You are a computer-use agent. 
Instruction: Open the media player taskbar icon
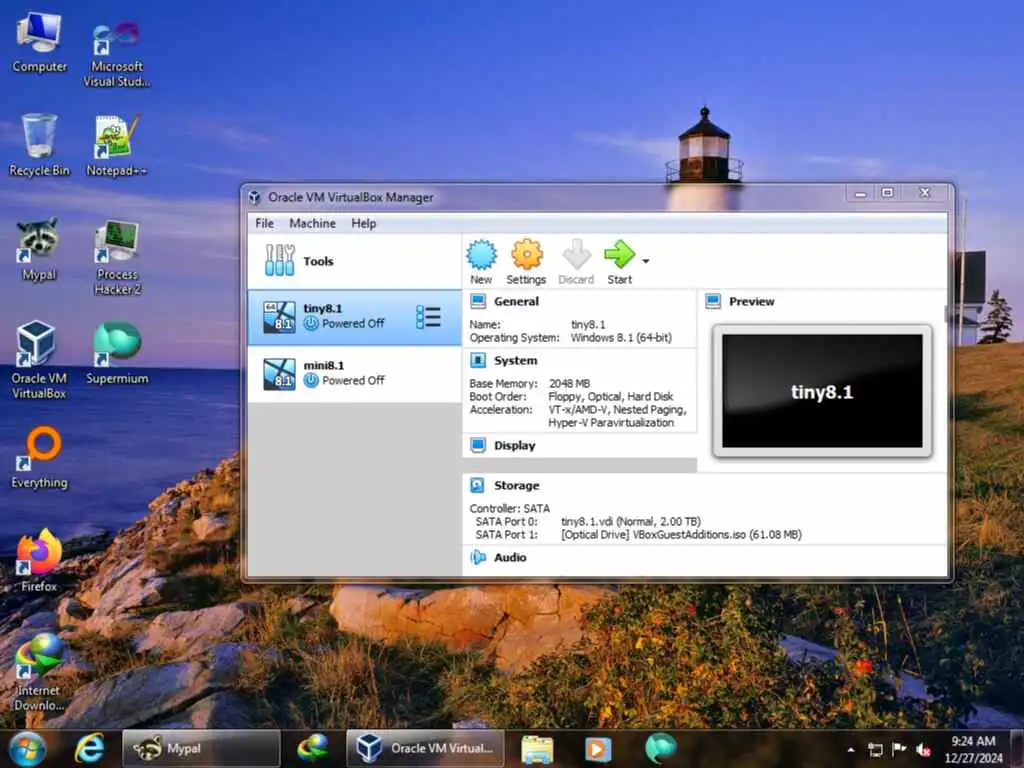coord(598,750)
